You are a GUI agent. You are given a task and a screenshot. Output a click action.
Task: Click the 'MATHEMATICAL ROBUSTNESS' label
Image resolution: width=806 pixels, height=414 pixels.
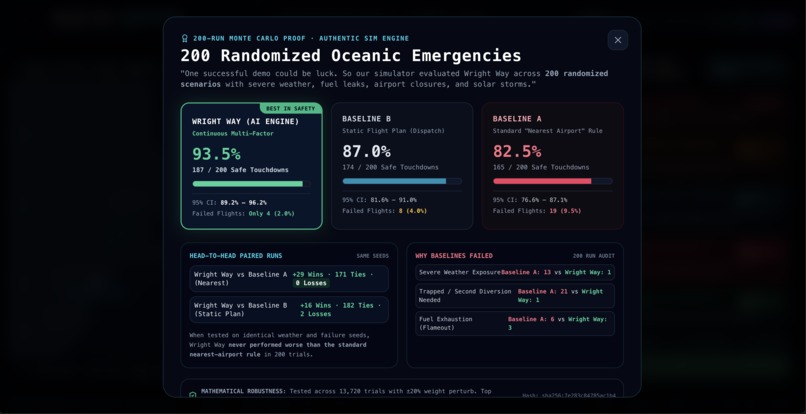tap(243, 391)
